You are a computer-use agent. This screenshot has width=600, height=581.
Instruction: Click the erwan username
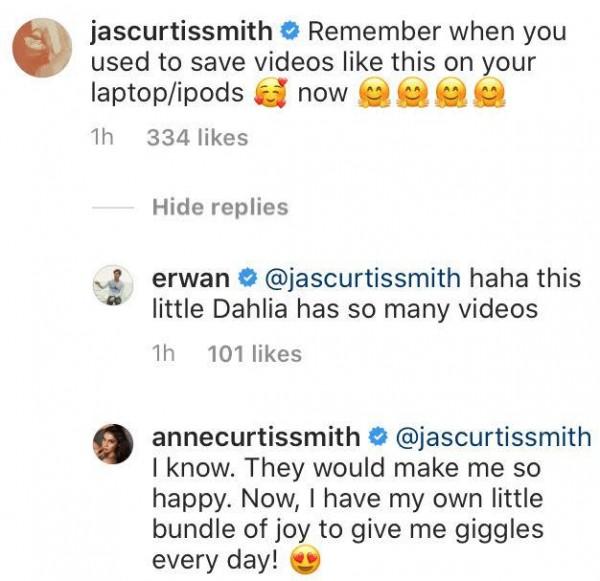(191, 279)
